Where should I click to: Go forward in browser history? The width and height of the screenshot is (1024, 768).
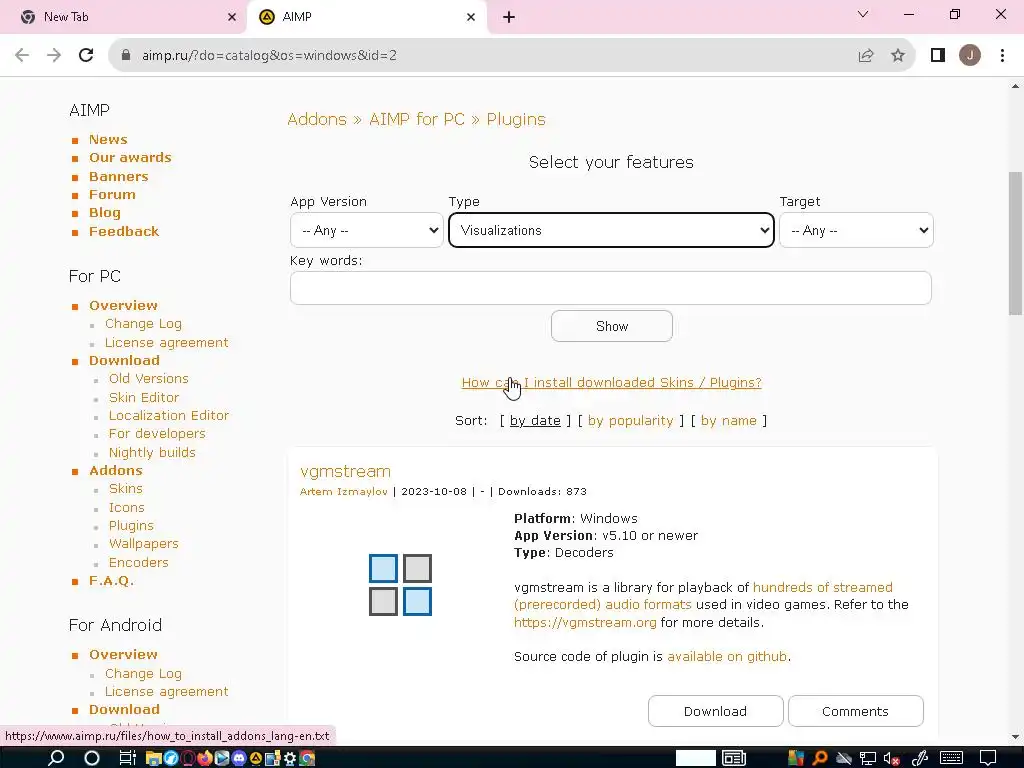[x=54, y=55]
